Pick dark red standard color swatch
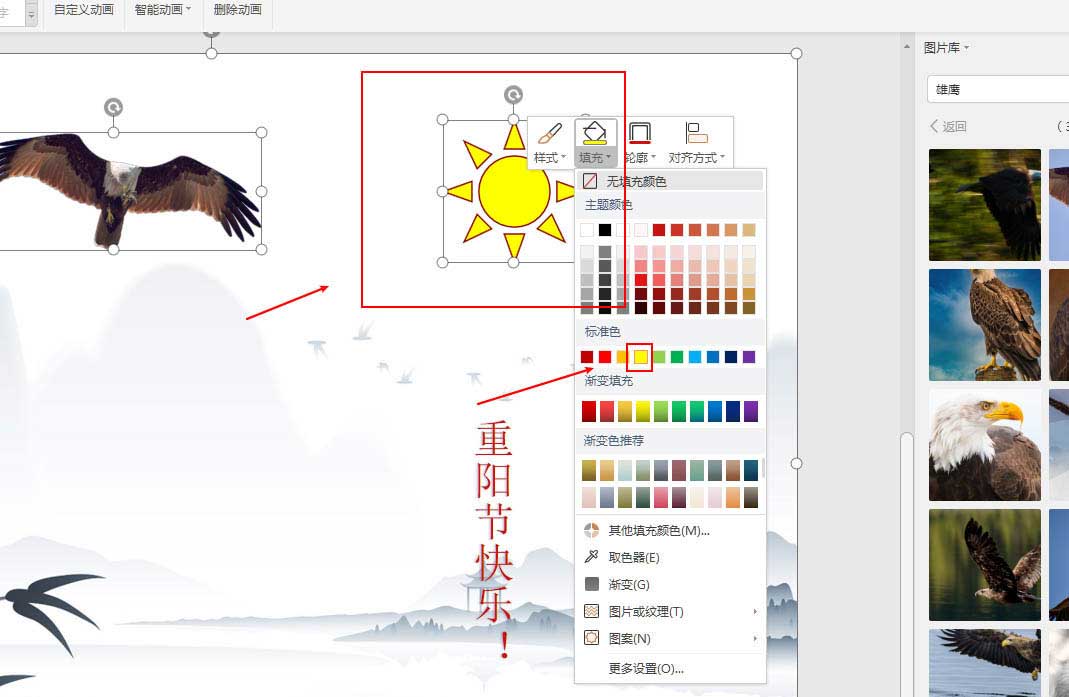The width and height of the screenshot is (1069, 697). [587, 357]
